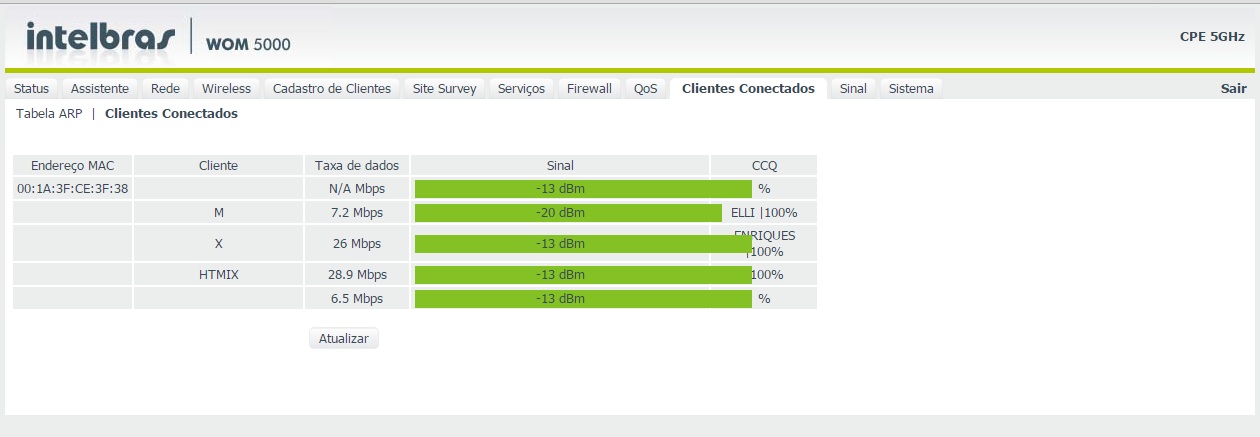Open the Status tab
The height and width of the screenshot is (437, 1260).
click(x=31, y=88)
